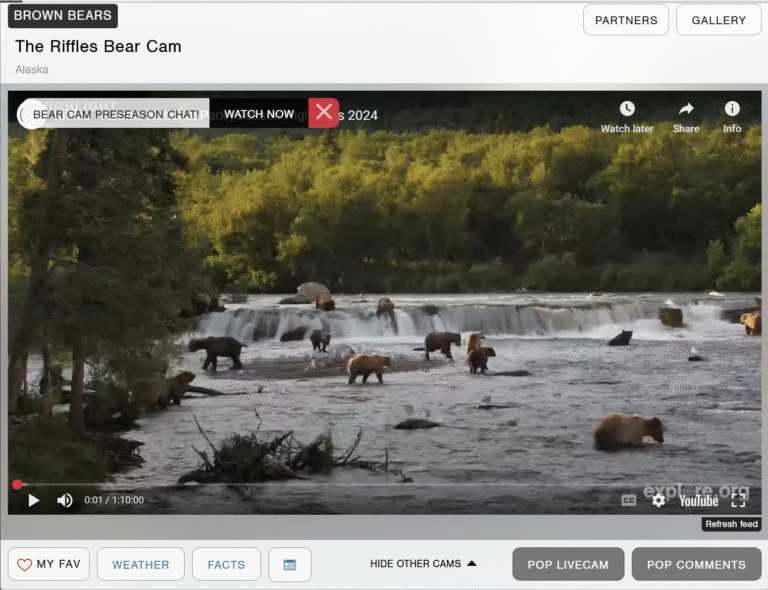This screenshot has height=590, width=768.
Task: Open BEAR CAM PRESEASON CHAT! banner
Action: (116, 114)
